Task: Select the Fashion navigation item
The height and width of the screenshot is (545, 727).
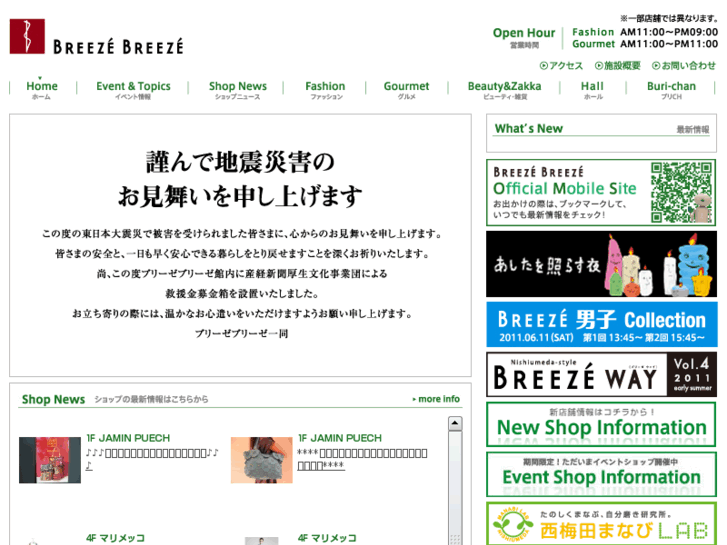Action: click(325, 89)
